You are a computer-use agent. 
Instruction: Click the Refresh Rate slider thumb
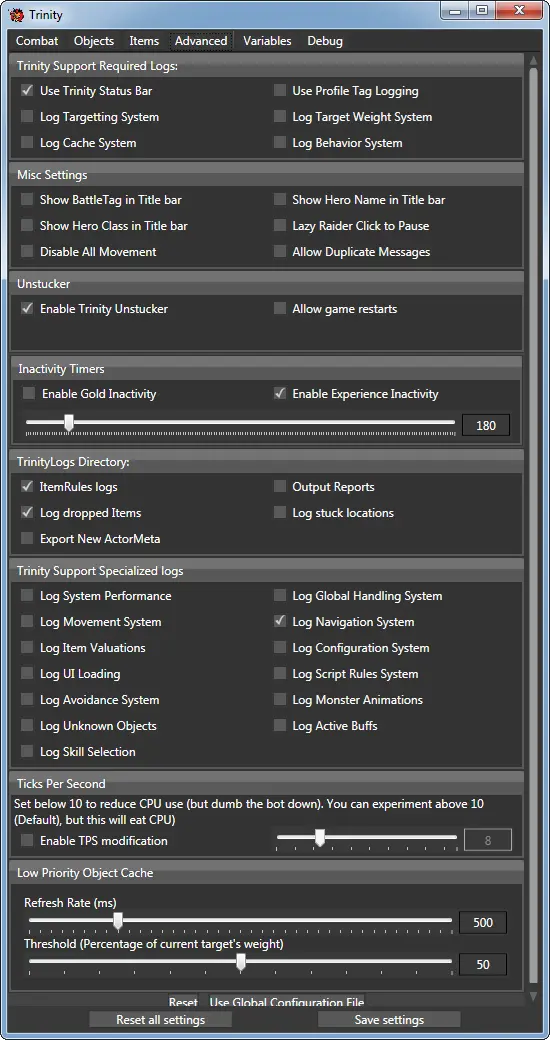(x=118, y=921)
